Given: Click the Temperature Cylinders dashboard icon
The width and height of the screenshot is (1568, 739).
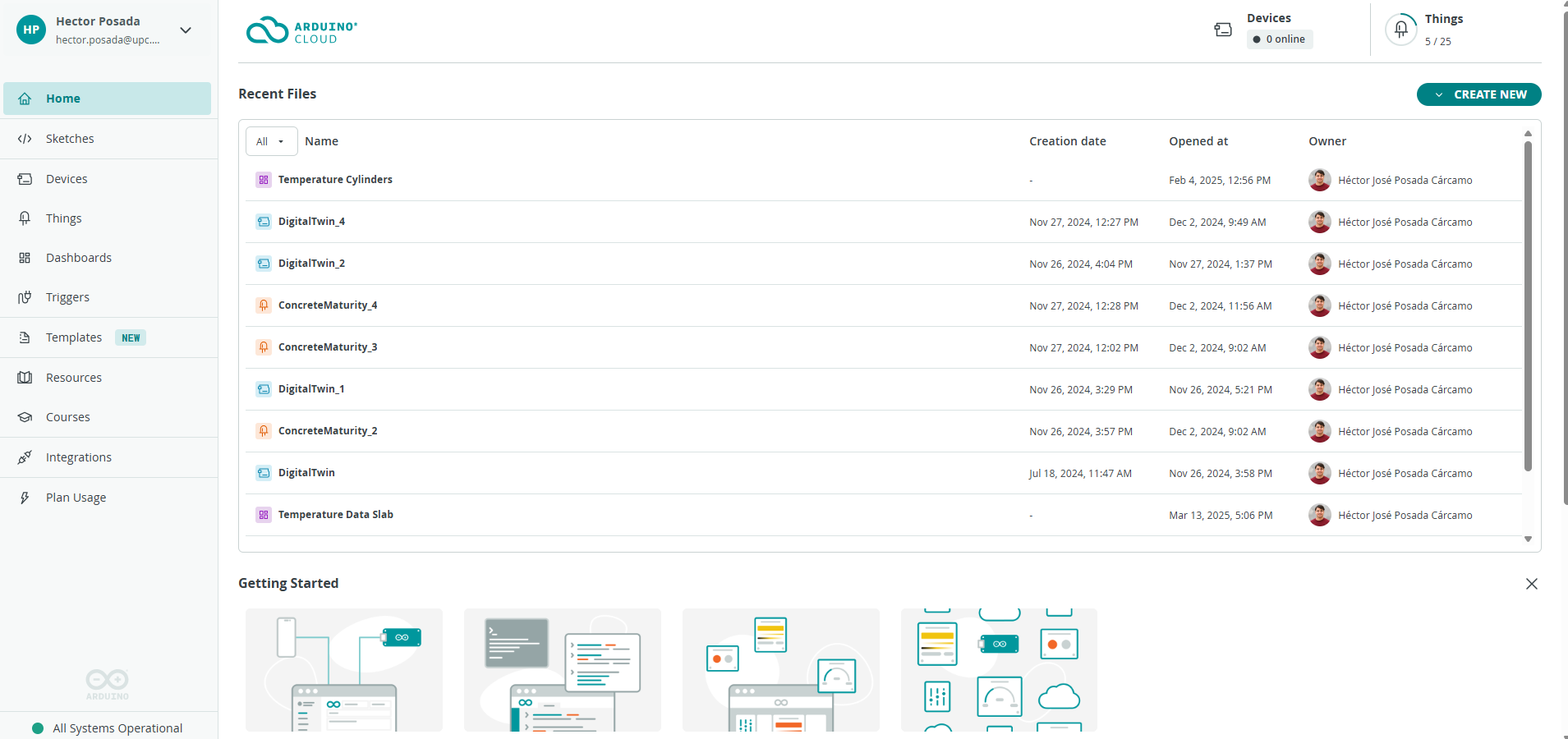Looking at the screenshot, I should coord(264,180).
